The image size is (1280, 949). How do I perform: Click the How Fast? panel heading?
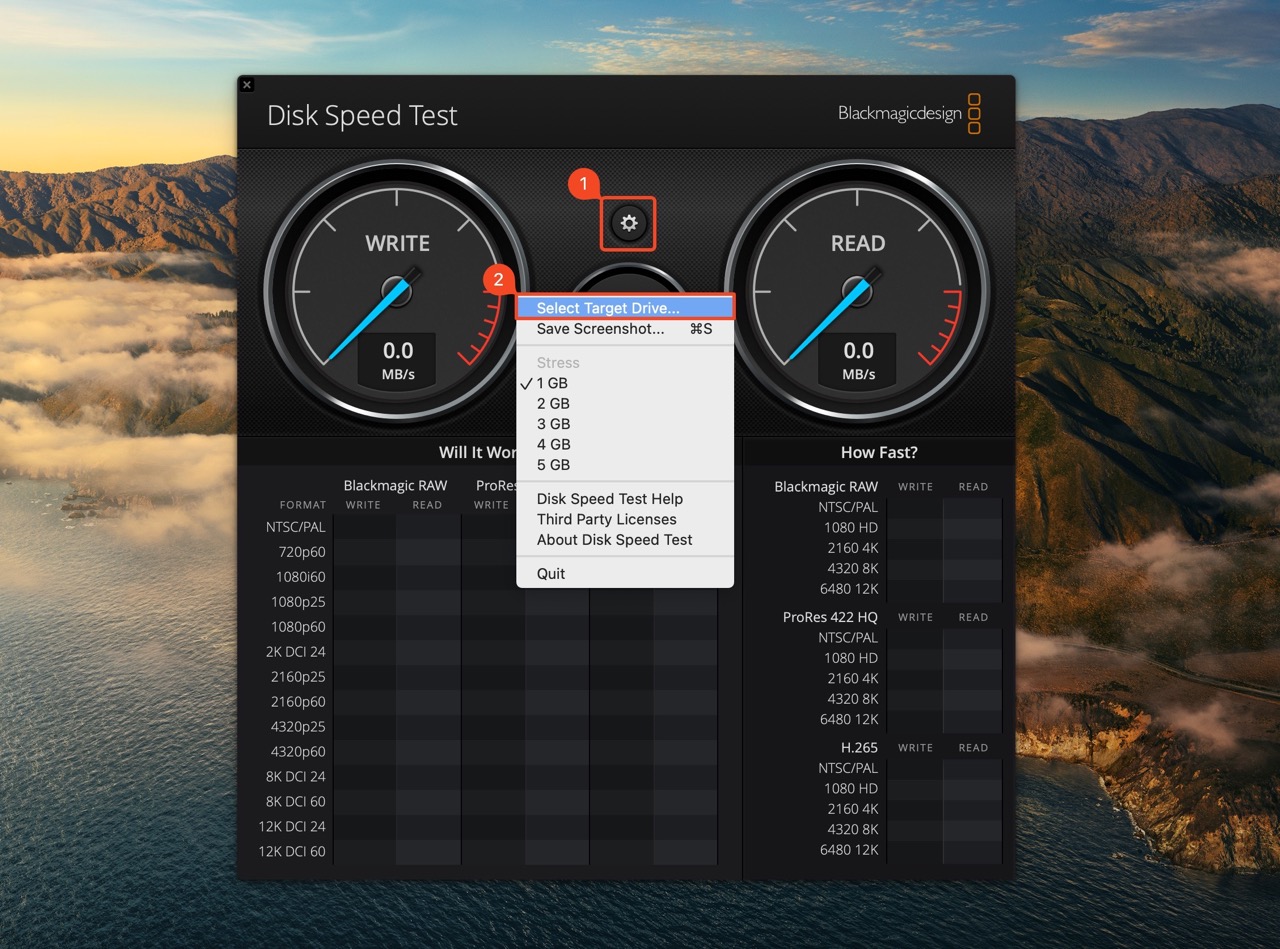coord(878,452)
